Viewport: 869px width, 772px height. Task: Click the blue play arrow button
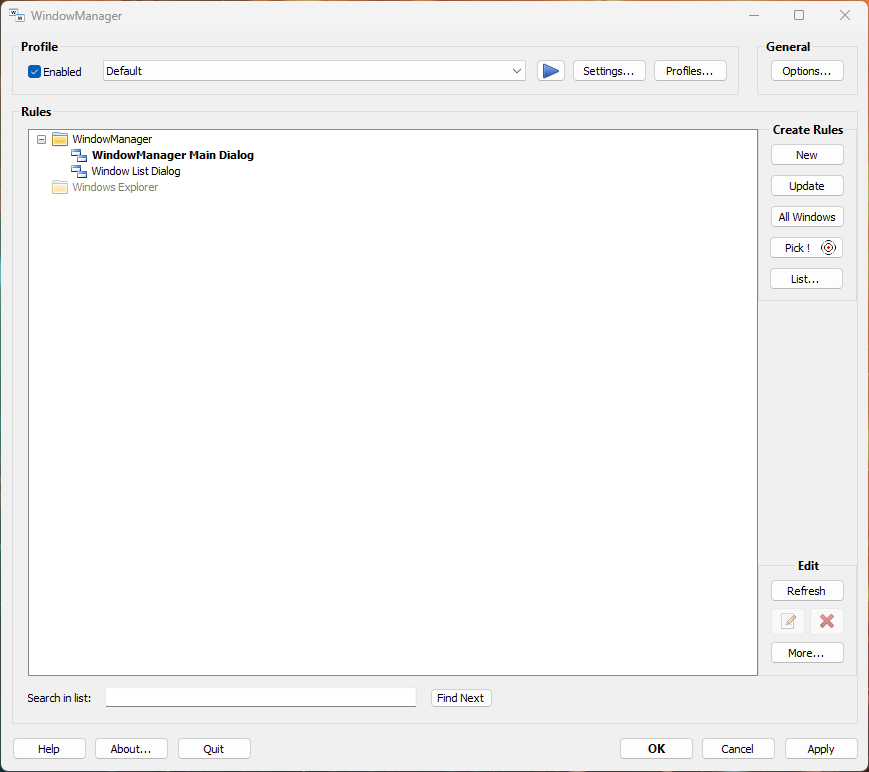[550, 71]
